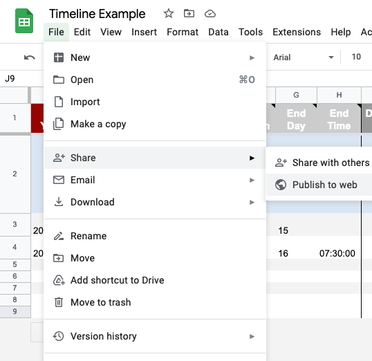The width and height of the screenshot is (372, 361).
Task: Check the cloud save status icon
Action: (210, 14)
